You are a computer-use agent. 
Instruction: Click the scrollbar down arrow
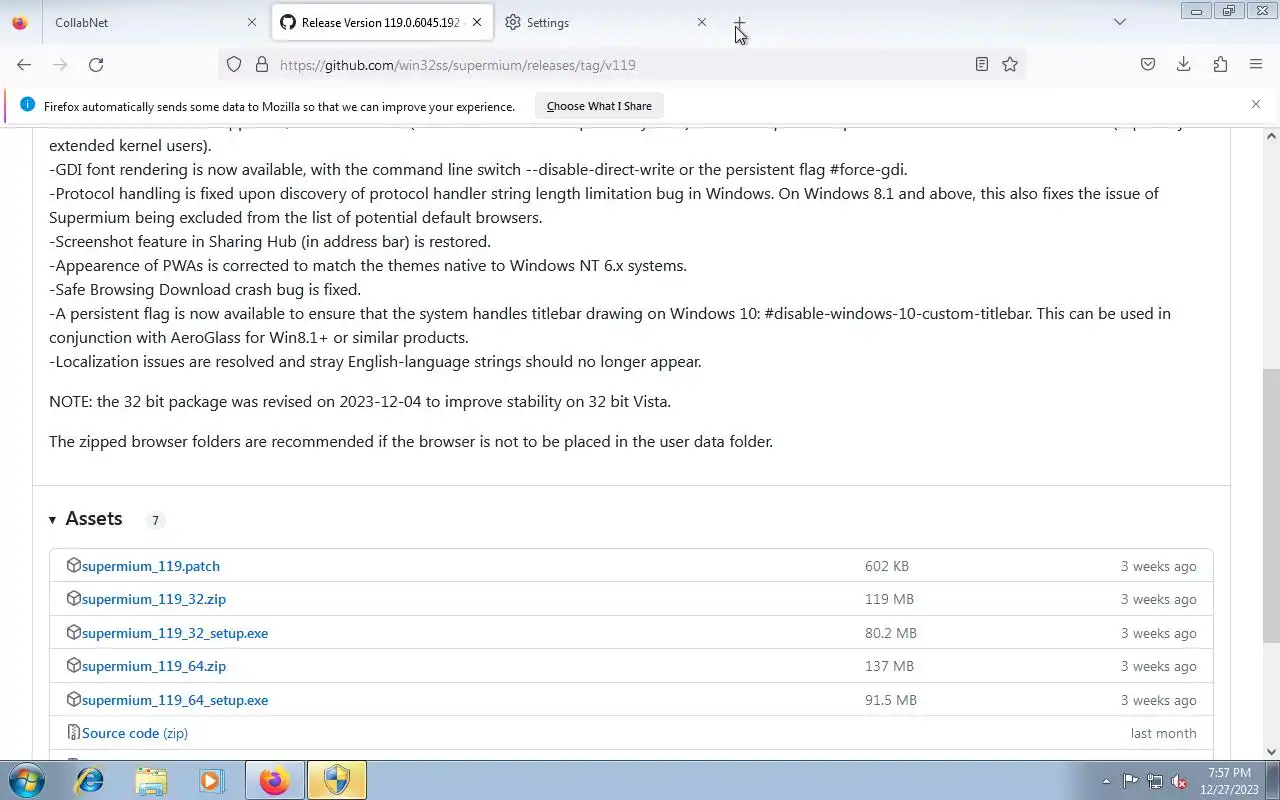click(x=1271, y=752)
